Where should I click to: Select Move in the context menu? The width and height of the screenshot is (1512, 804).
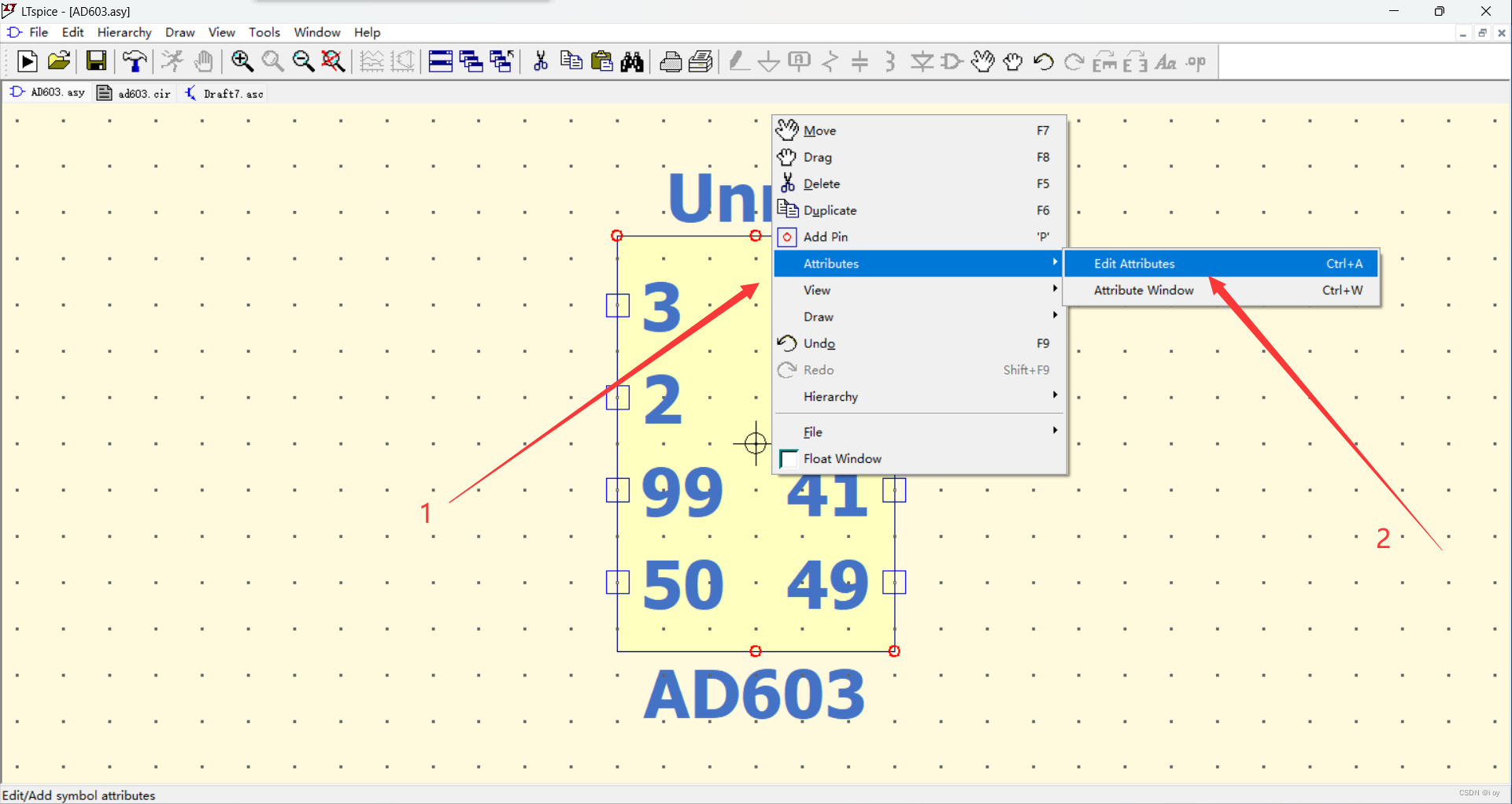(x=919, y=131)
